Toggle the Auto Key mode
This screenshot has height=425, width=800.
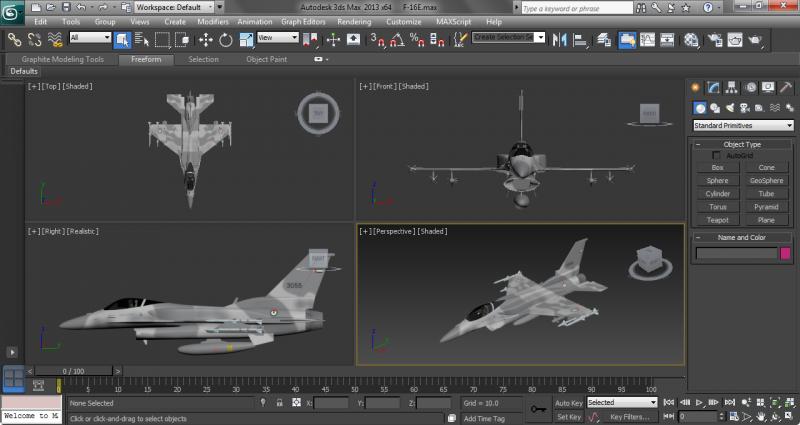pos(568,403)
